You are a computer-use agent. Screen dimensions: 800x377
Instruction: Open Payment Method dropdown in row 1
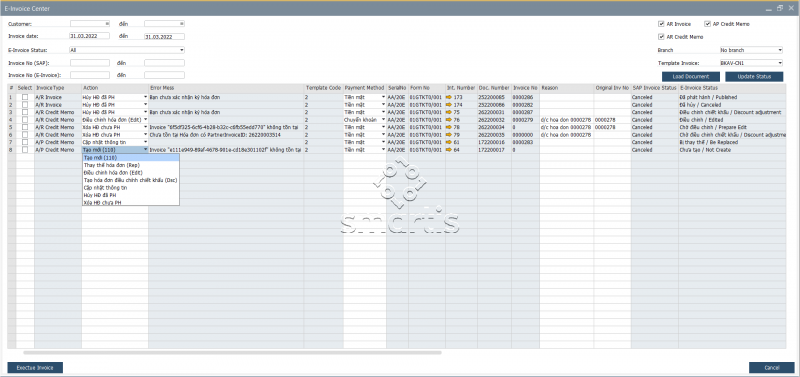coord(383,97)
